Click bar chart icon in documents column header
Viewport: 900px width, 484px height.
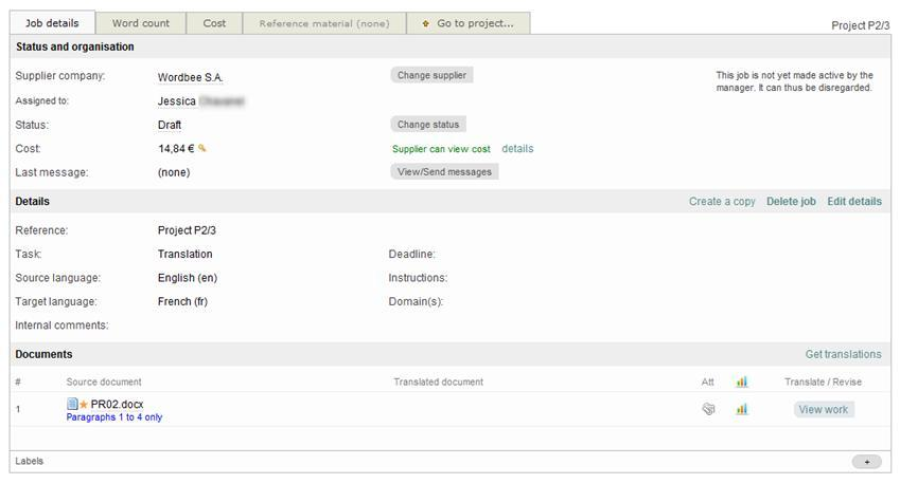pos(741,381)
